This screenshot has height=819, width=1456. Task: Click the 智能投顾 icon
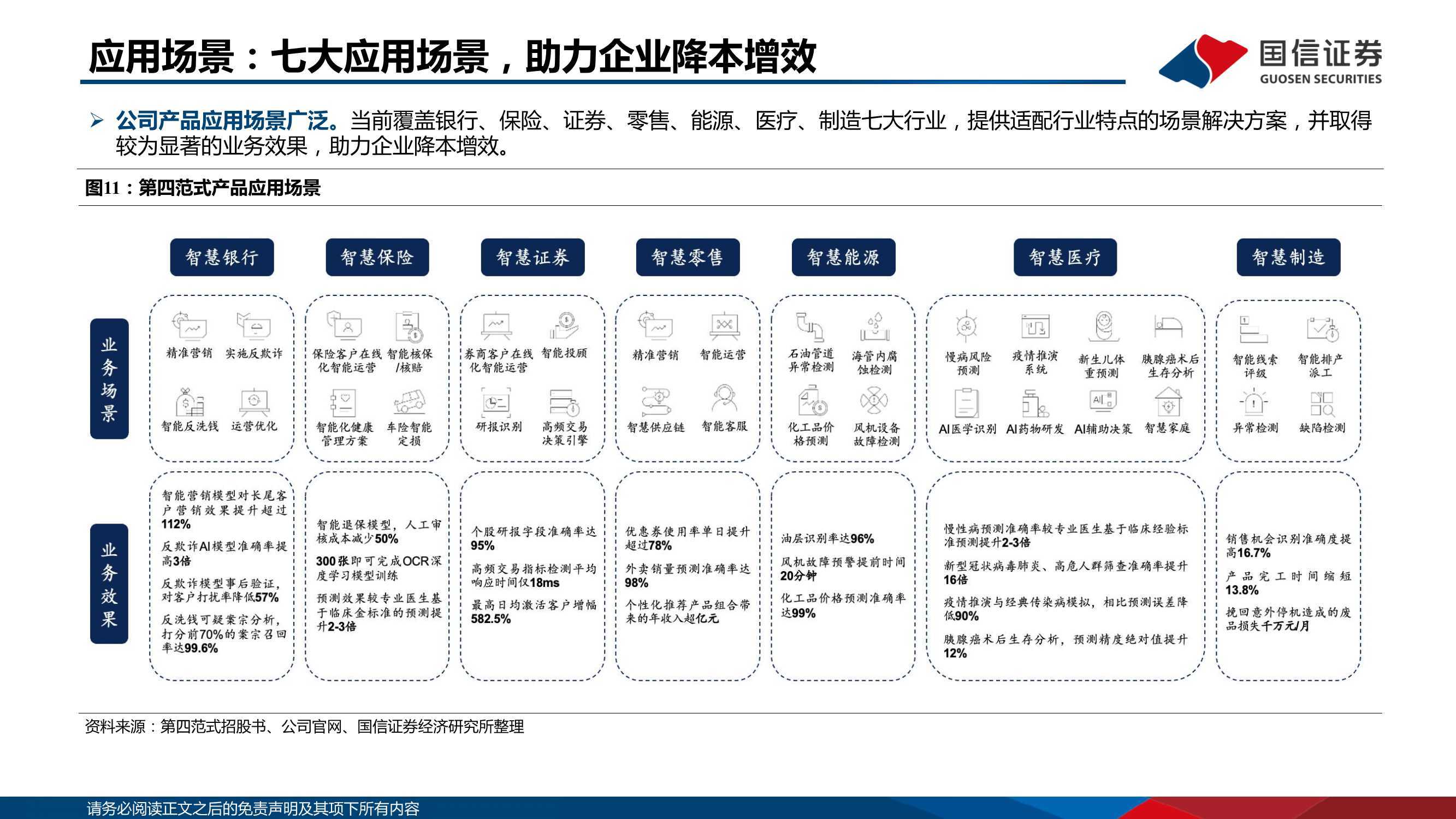564,325
